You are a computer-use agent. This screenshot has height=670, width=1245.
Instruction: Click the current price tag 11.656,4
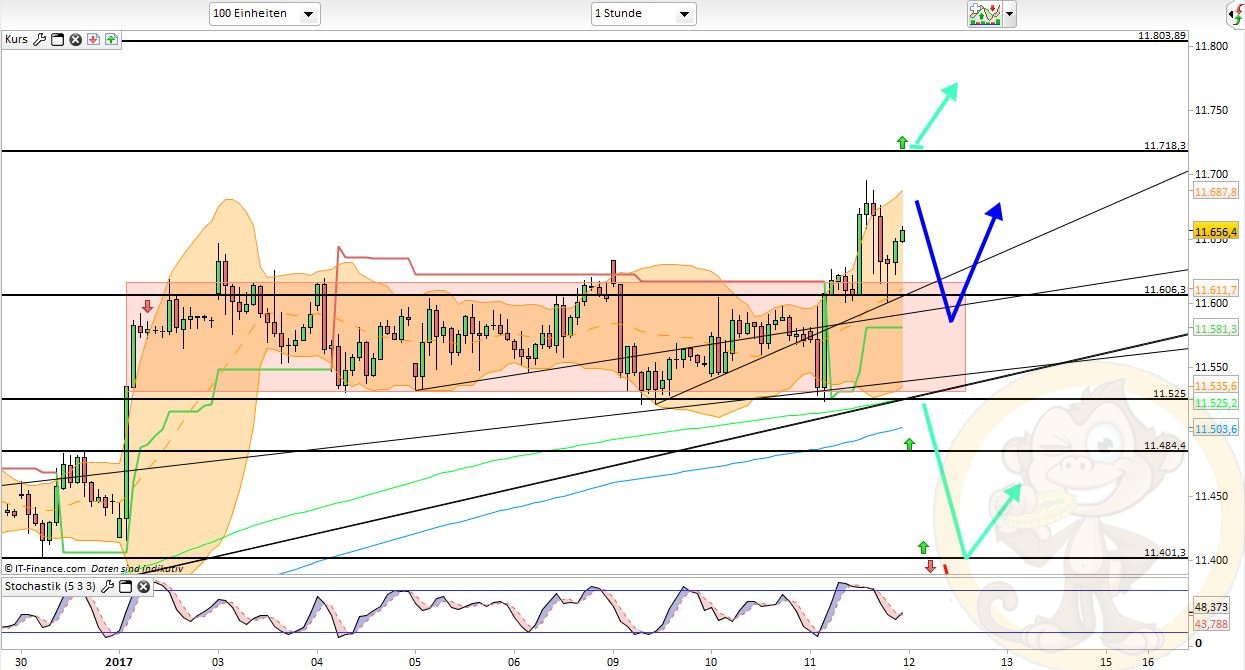click(1214, 231)
